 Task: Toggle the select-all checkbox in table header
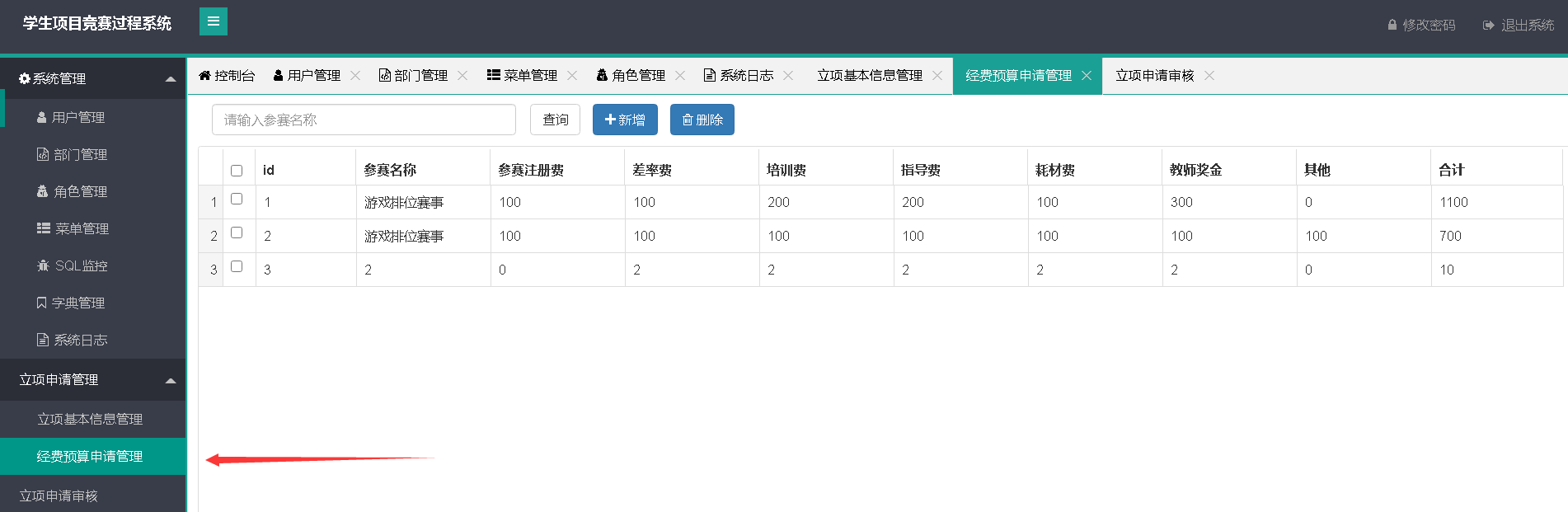tap(237, 171)
